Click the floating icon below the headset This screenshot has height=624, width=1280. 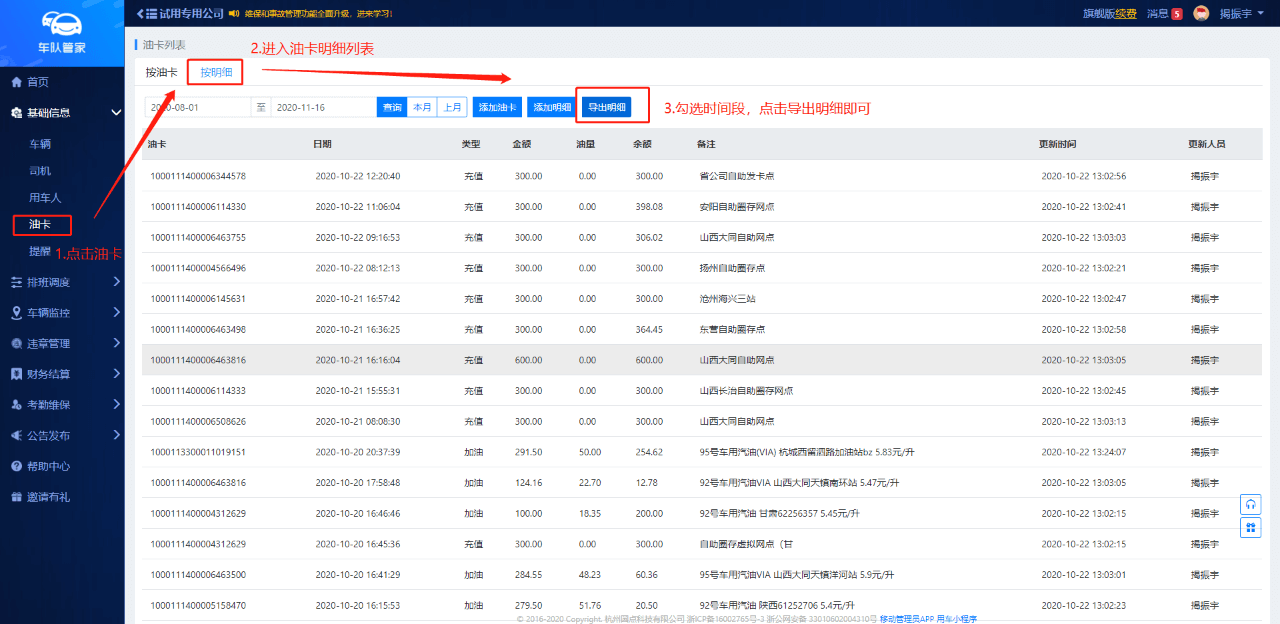(x=1250, y=527)
